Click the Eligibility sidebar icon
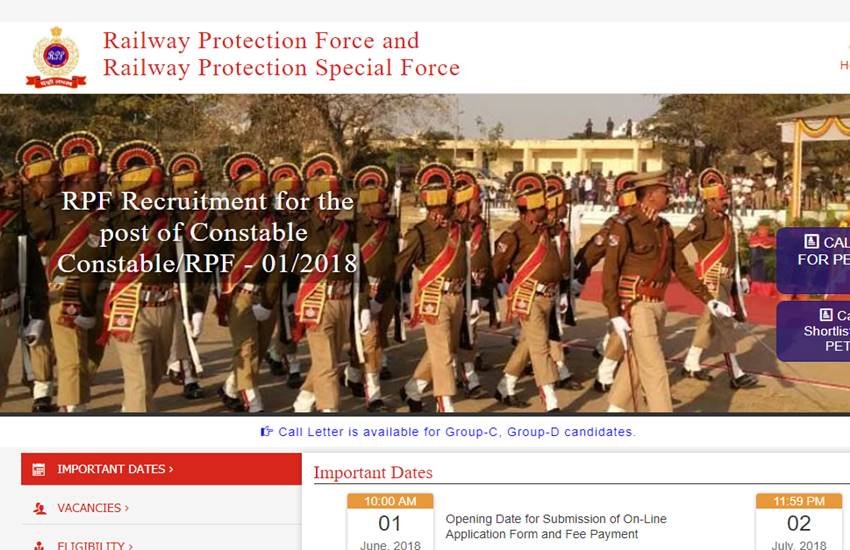The image size is (850, 550). 39,546
